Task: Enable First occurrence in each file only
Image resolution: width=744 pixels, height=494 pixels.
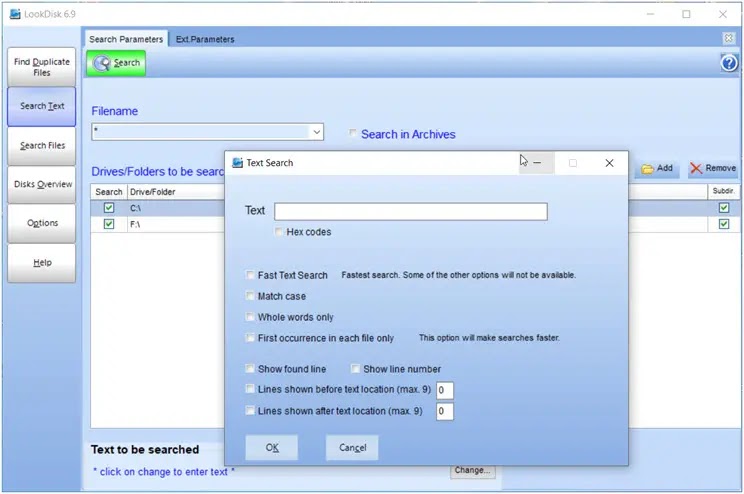Action: pos(250,337)
